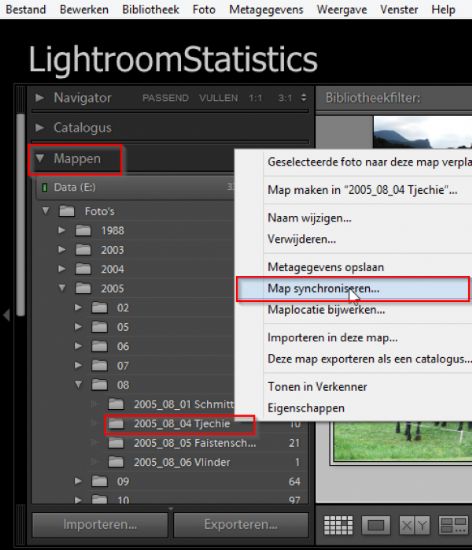Open the Foto menu
The image size is (472, 550).
(204, 9)
